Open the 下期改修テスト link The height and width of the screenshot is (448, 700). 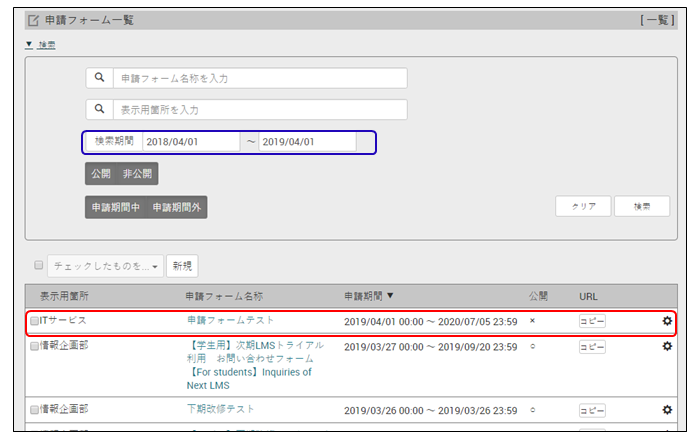tap(221, 409)
